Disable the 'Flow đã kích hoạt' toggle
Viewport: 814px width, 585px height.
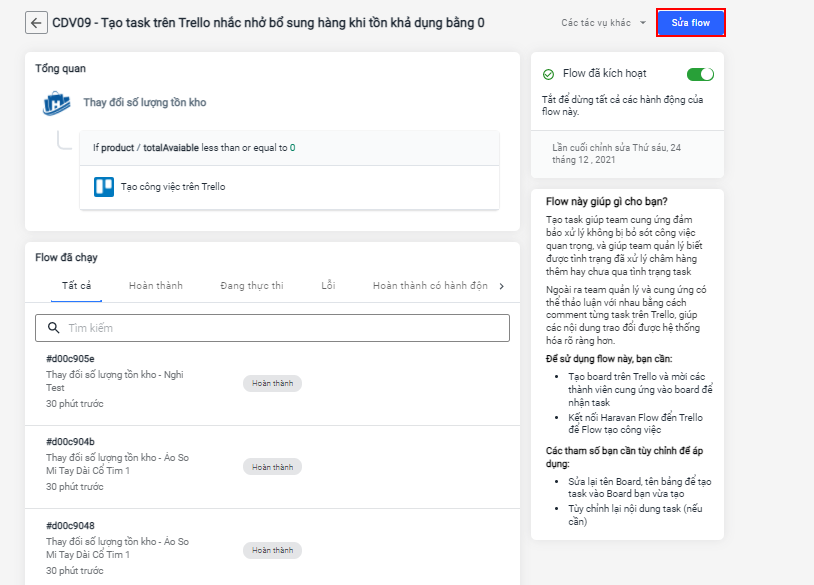pyautogui.click(x=700, y=74)
